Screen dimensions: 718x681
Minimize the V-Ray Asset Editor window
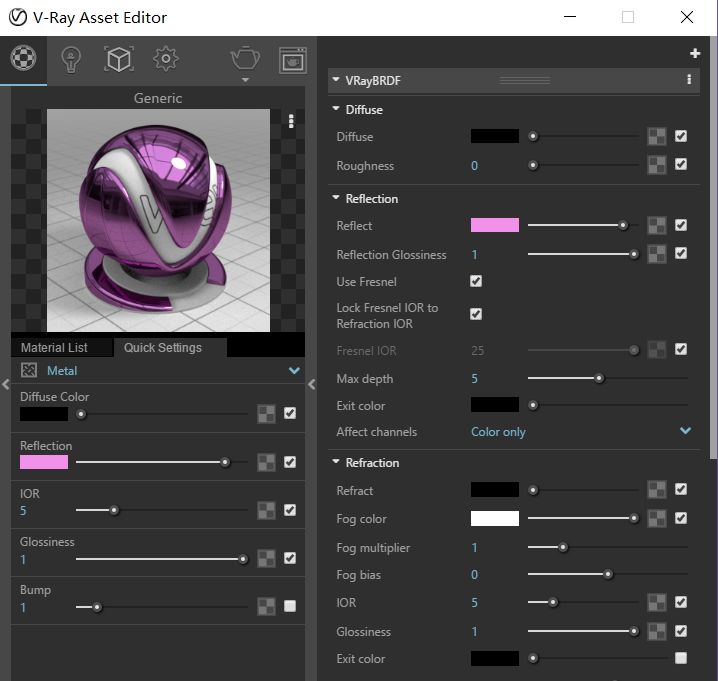click(570, 17)
